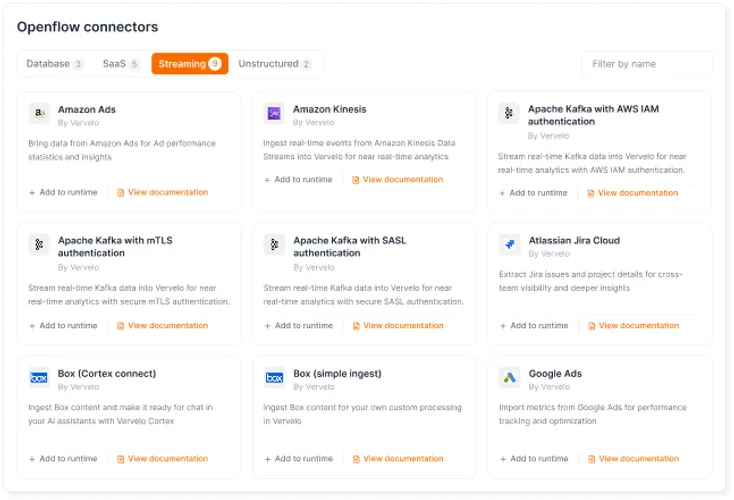The image size is (734, 500).
Task: Click plus icon in Kafka AWS IAM card
Action: (502, 193)
